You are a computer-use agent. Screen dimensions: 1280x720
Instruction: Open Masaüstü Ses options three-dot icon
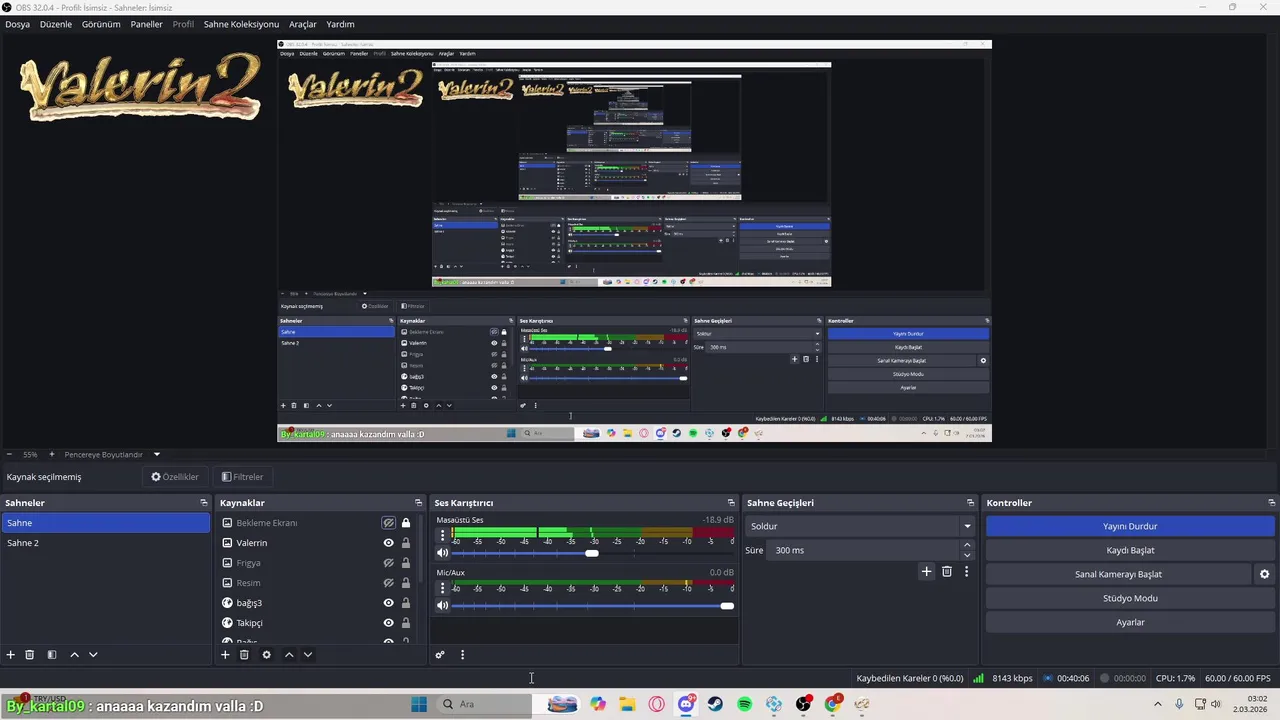(x=442, y=535)
